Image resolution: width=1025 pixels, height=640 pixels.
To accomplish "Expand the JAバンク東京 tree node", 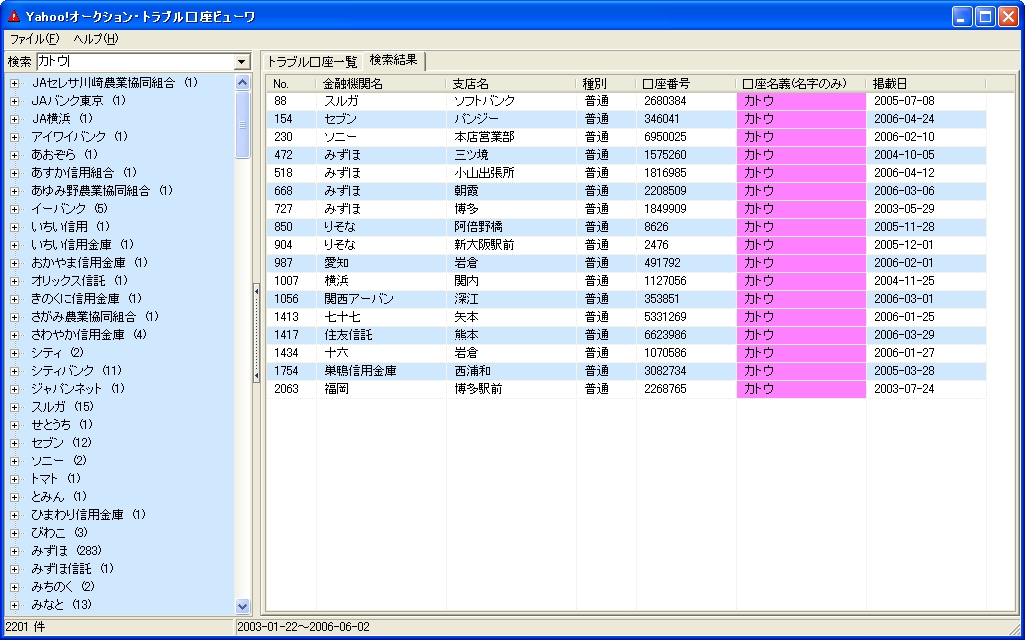I will pos(14,101).
